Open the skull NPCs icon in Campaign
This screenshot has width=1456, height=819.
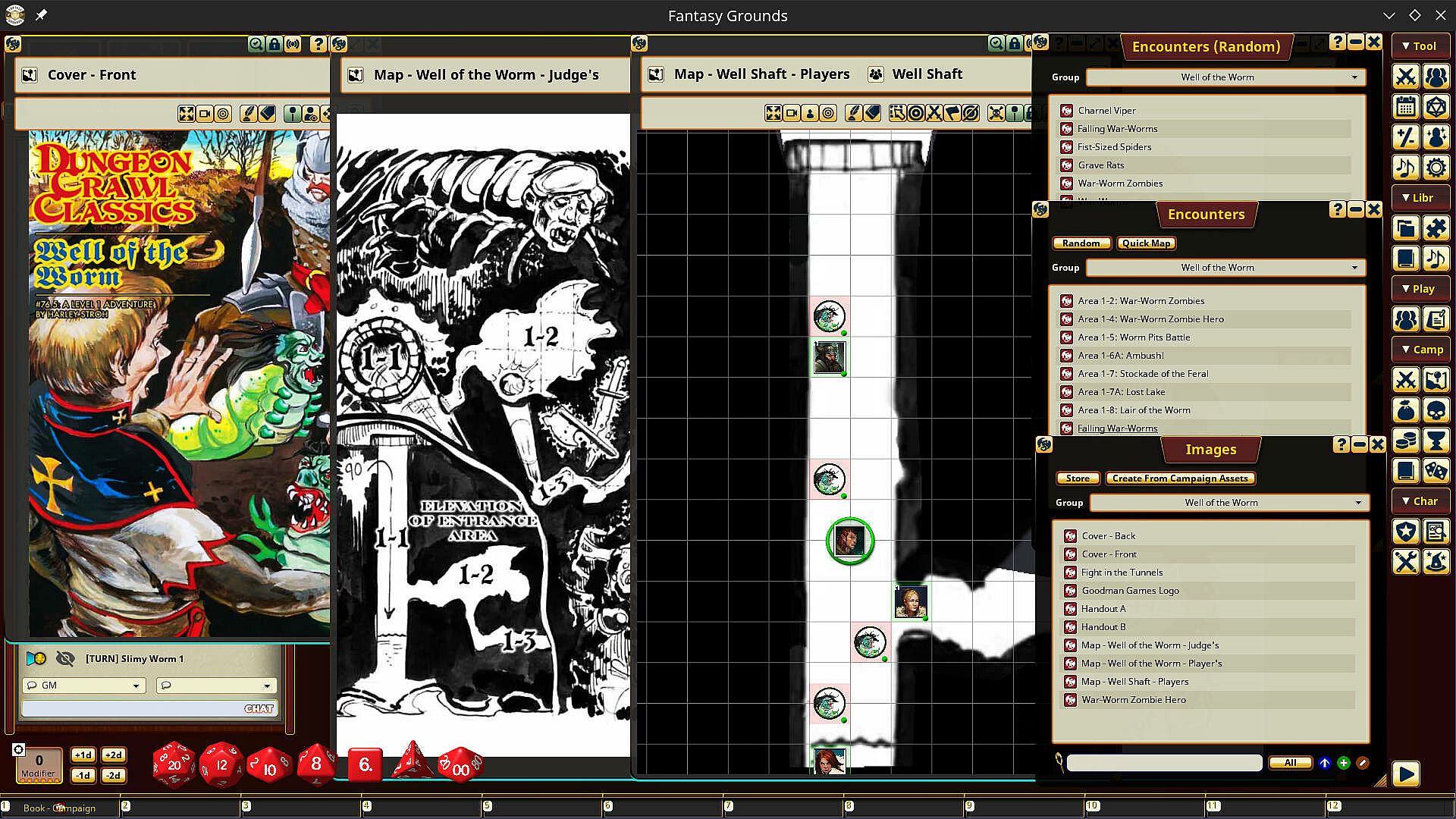point(1436,410)
